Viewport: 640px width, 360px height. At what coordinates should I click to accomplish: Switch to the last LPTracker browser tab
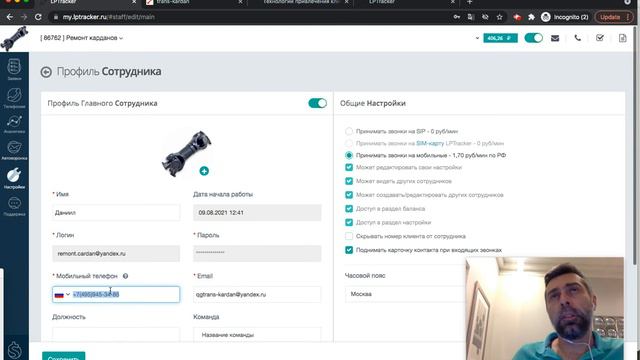(x=407, y=2)
